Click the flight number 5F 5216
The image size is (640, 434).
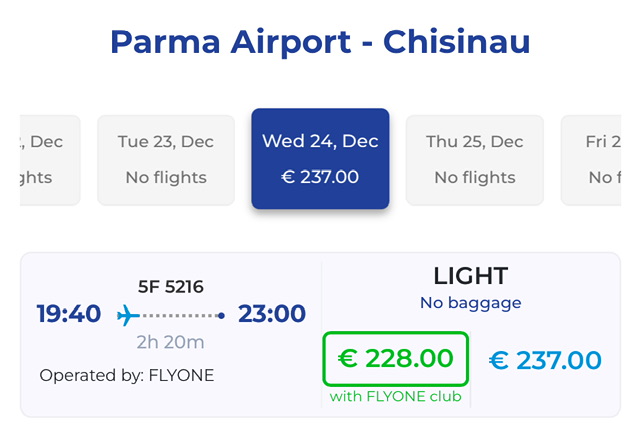point(171,287)
